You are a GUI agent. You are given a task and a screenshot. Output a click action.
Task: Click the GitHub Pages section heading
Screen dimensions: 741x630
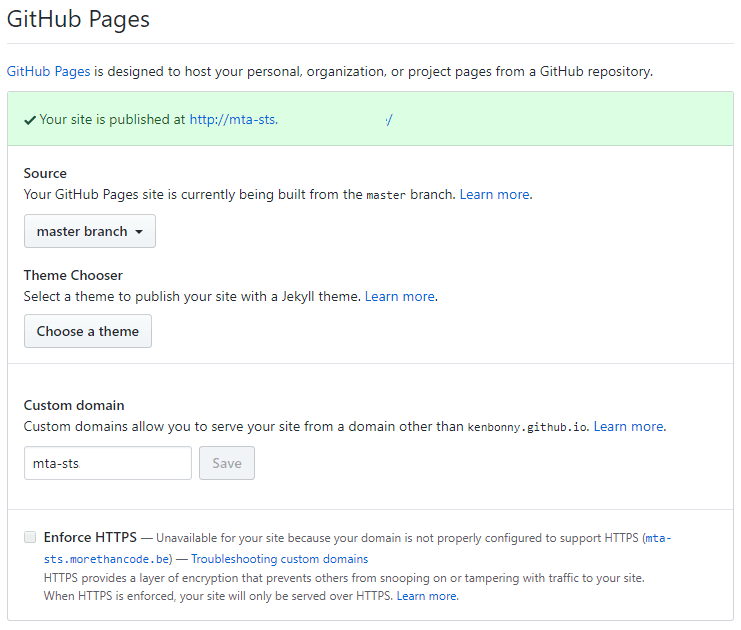tap(78, 18)
